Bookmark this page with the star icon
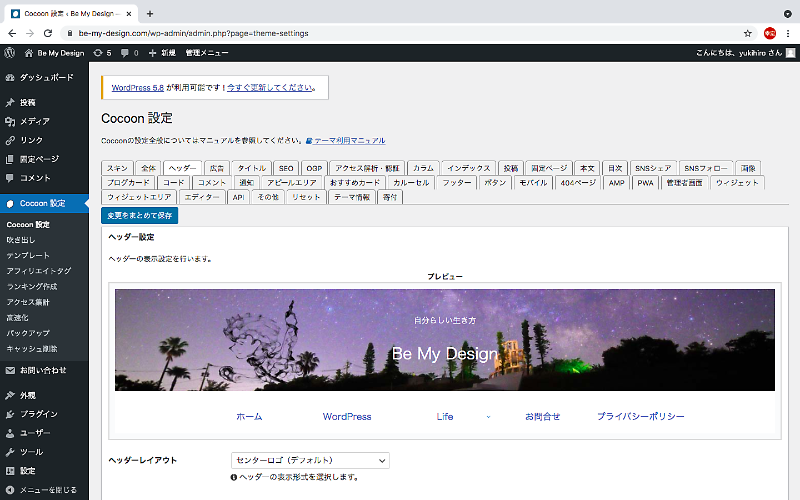The height and width of the screenshot is (500, 800). point(747,33)
